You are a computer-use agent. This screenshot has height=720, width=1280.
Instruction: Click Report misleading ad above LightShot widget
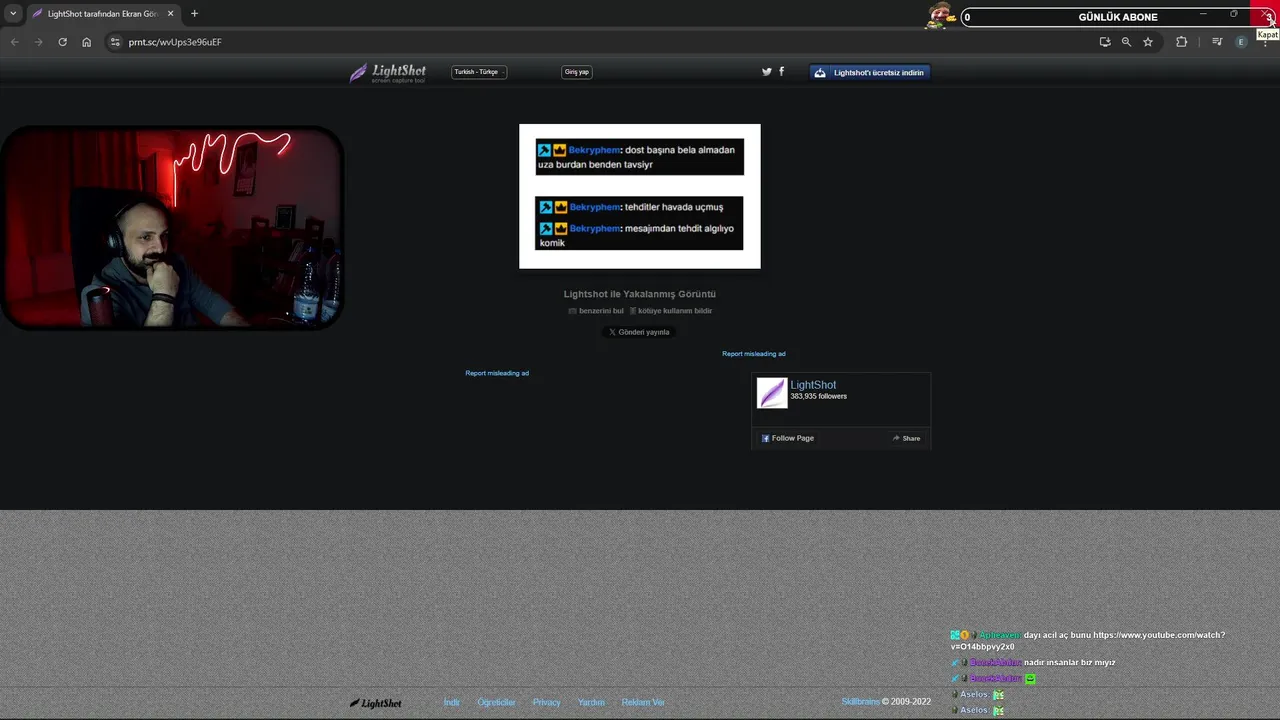pyautogui.click(x=754, y=354)
